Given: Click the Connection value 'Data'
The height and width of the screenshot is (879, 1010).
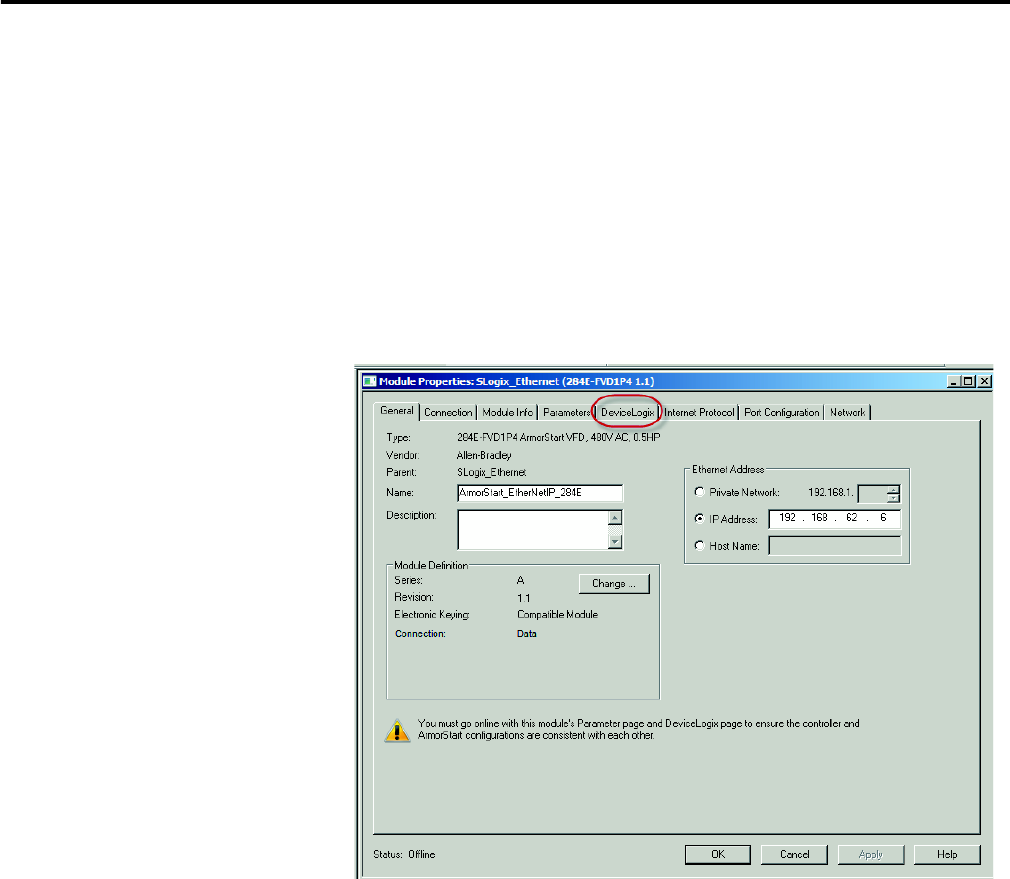Looking at the screenshot, I should tap(526, 634).
